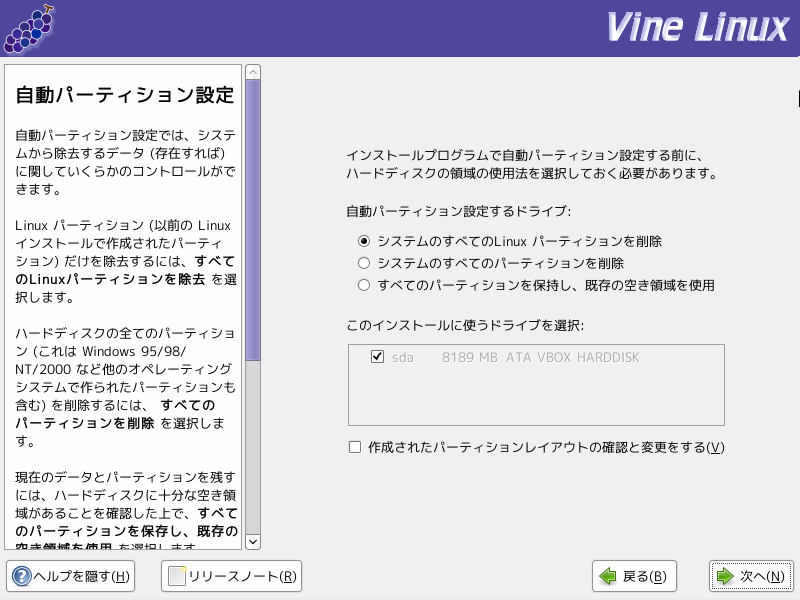
Task: Uncheck the sda drive checkbox
Action: point(378,357)
